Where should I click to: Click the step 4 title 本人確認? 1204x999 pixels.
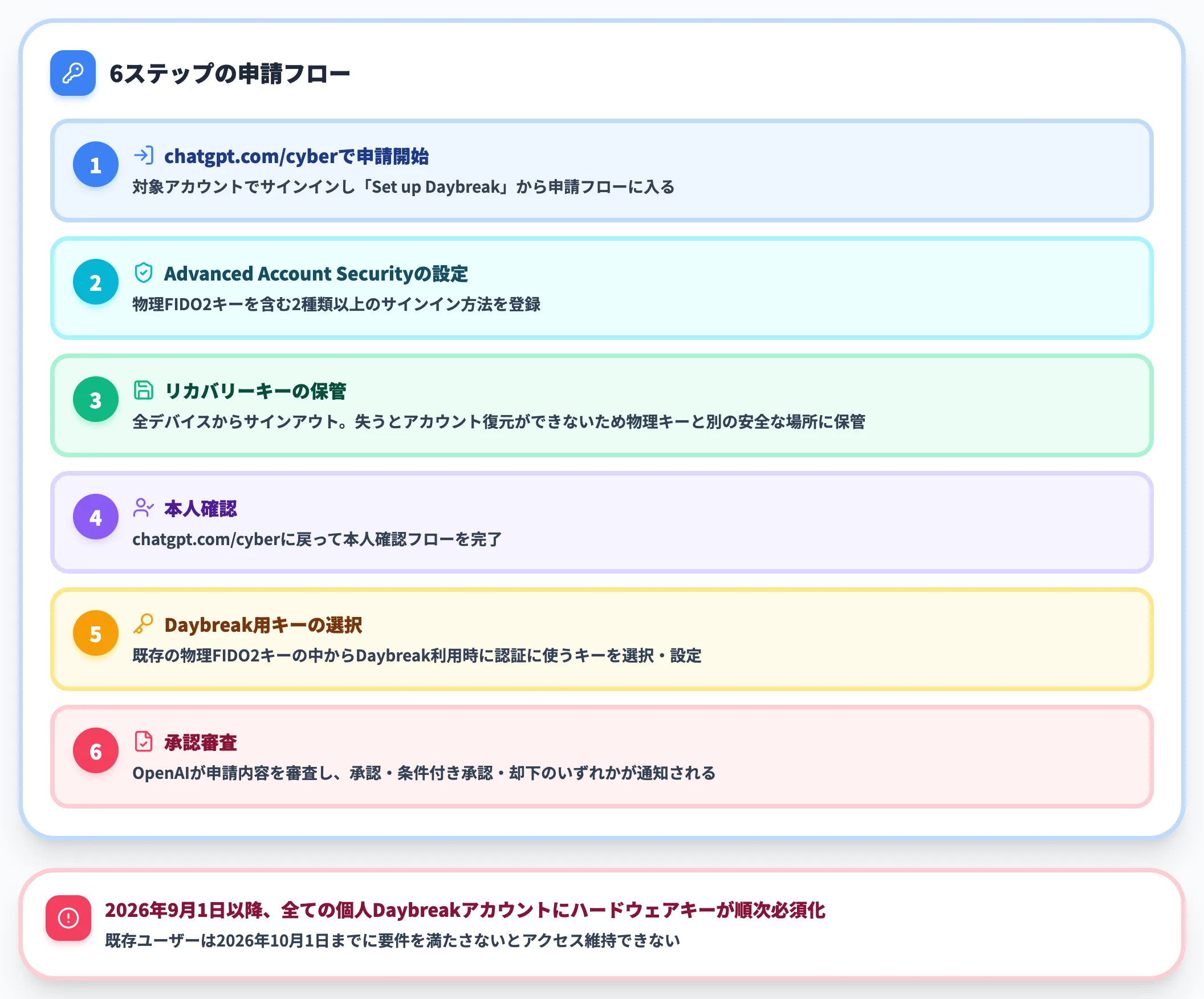point(201,508)
